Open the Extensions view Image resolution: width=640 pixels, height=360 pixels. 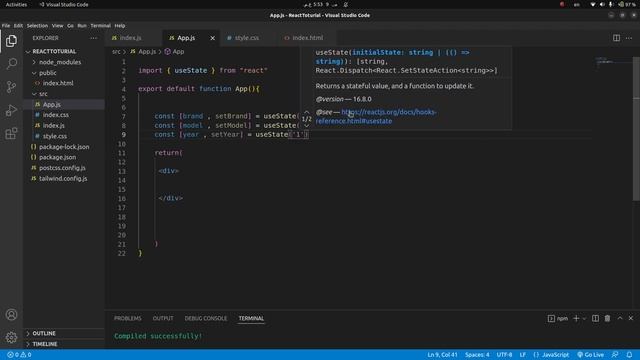point(11,133)
